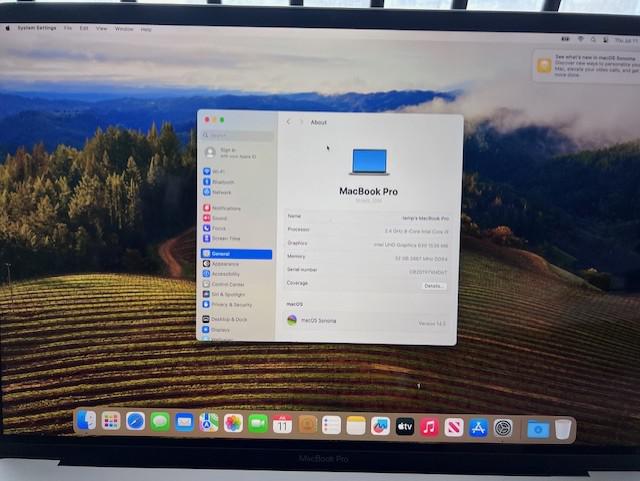Image resolution: width=640 pixels, height=481 pixels.
Task: Open Mail app in the Dock
Action: tap(184, 422)
